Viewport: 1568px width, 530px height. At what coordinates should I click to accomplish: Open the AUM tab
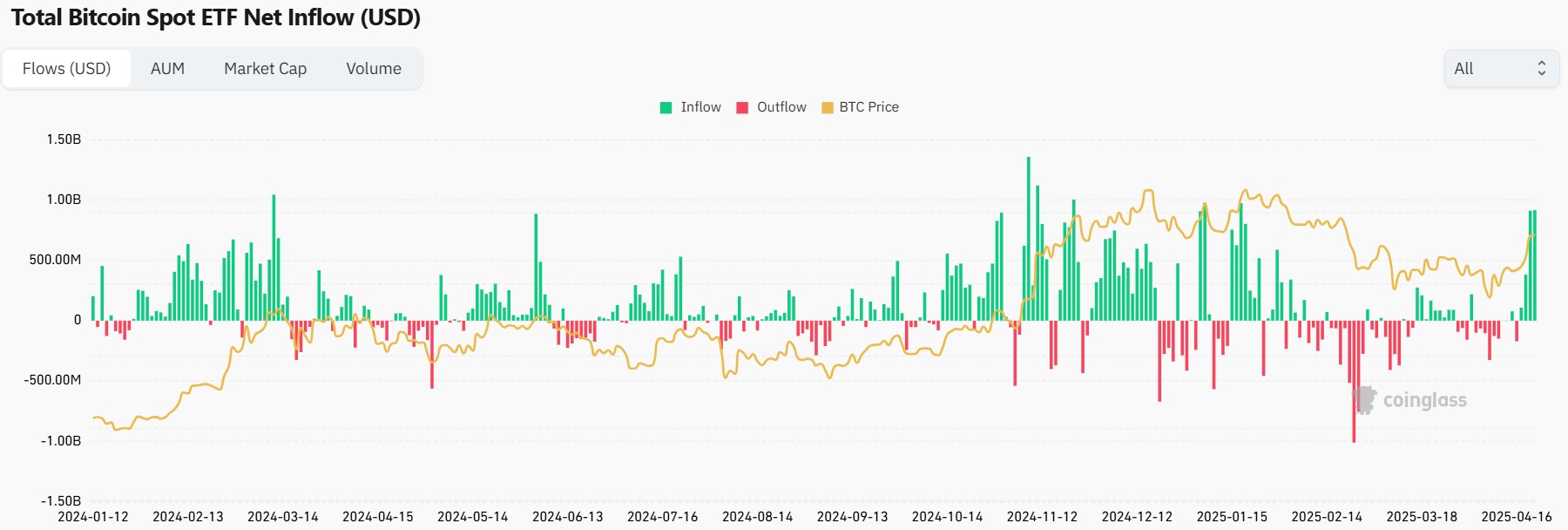(x=167, y=69)
